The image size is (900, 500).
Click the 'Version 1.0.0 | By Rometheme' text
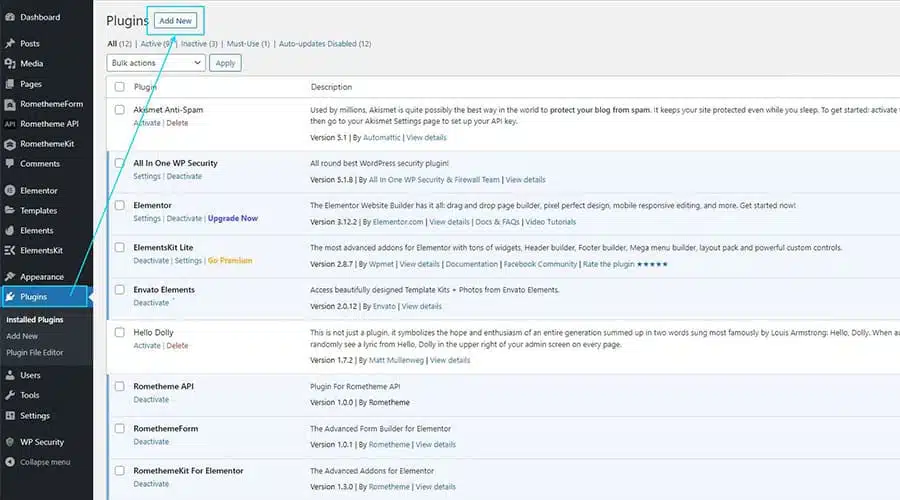[x=360, y=402]
